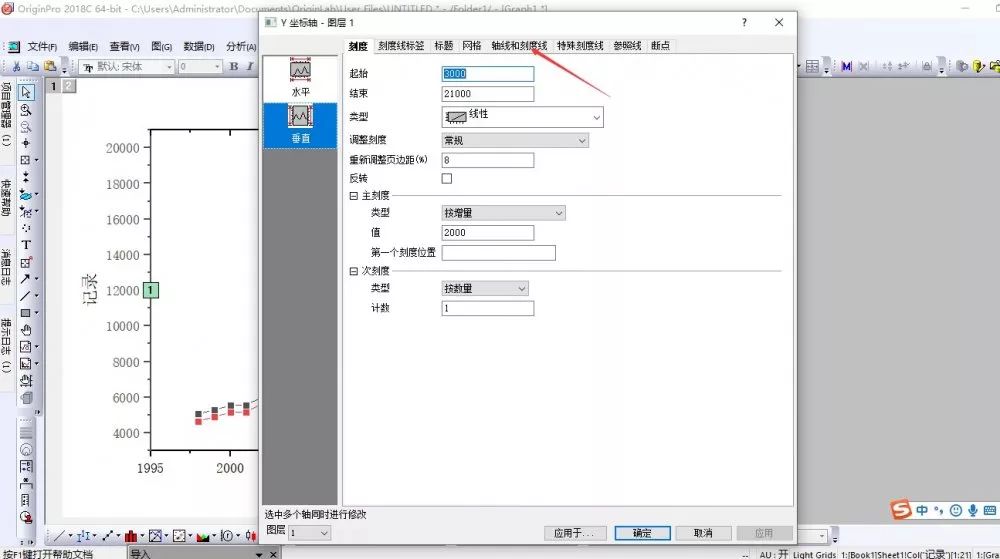Collapse the 次刻度 section
Image resolution: width=1000 pixels, height=559 pixels.
coord(353,271)
